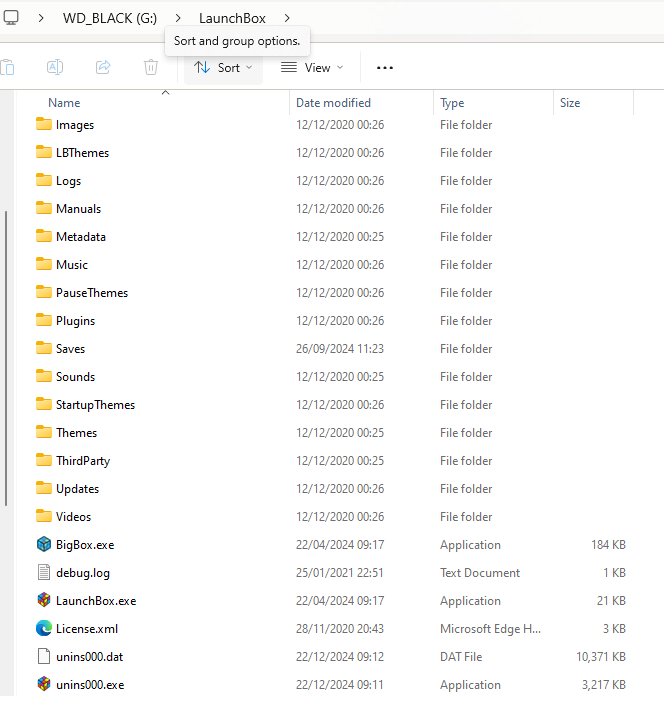The image size is (664, 705).
Task: Click the unins000.dat blank file icon
Action: point(44,656)
